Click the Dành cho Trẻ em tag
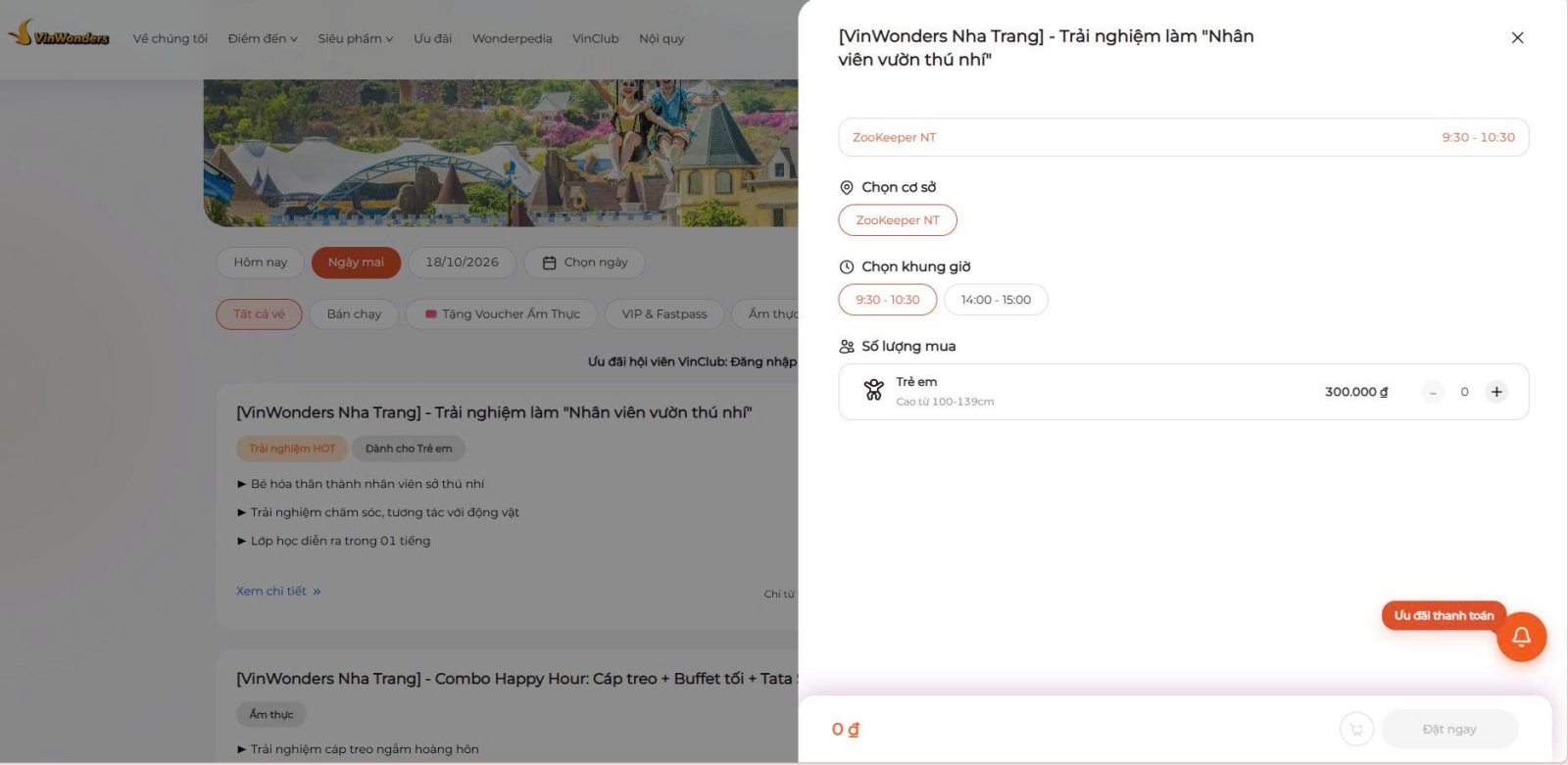The image size is (1568, 765). coord(409,449)
